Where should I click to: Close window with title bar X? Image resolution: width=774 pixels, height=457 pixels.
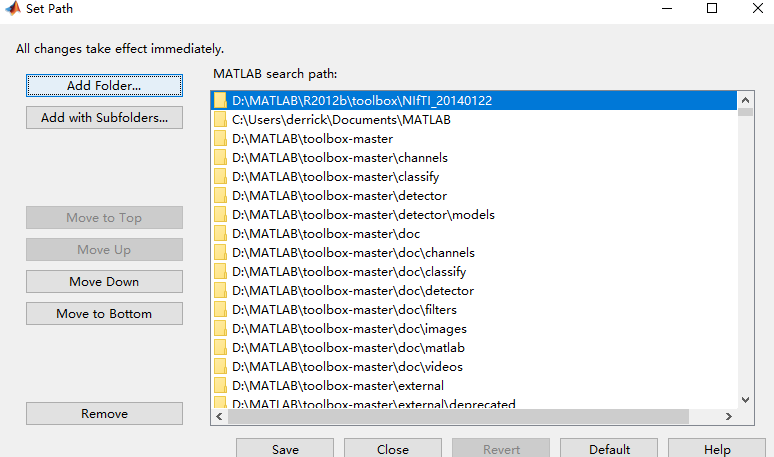[x=758, y=8]
